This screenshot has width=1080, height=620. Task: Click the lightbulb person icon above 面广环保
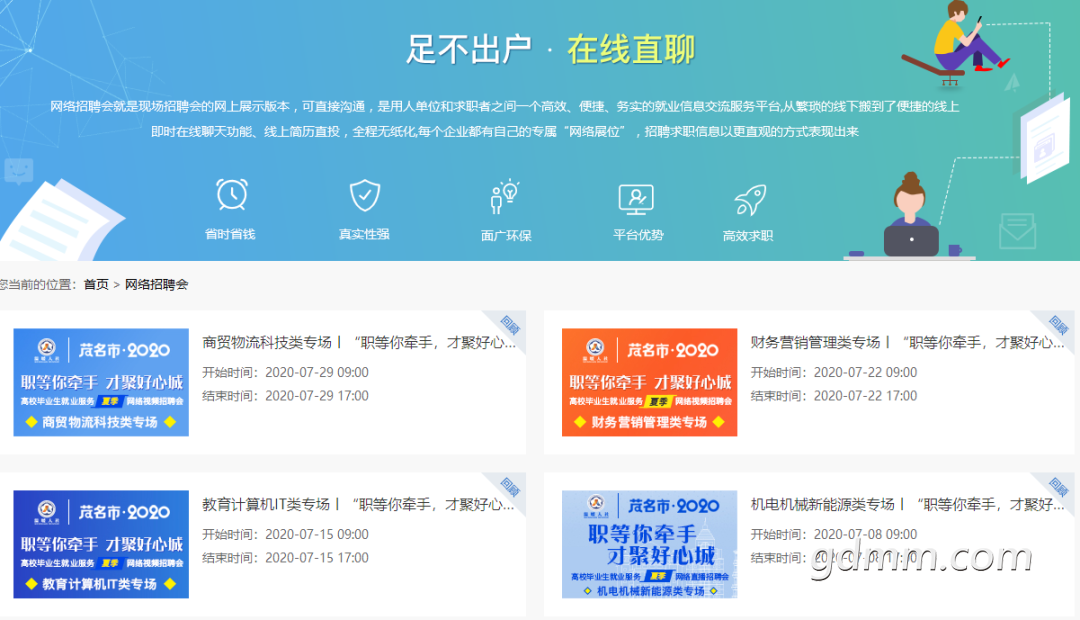coord(505,197)
